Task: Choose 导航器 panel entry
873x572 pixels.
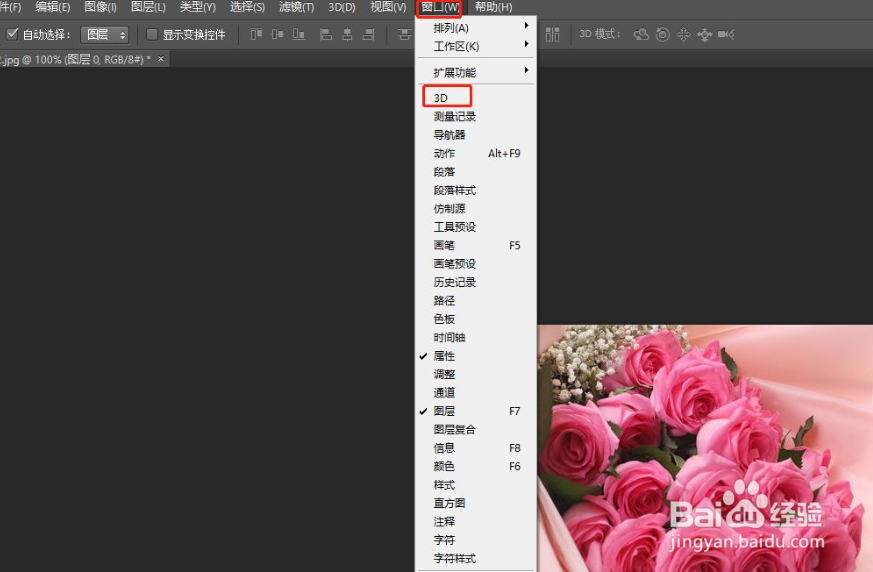Action: coord(476,135)
